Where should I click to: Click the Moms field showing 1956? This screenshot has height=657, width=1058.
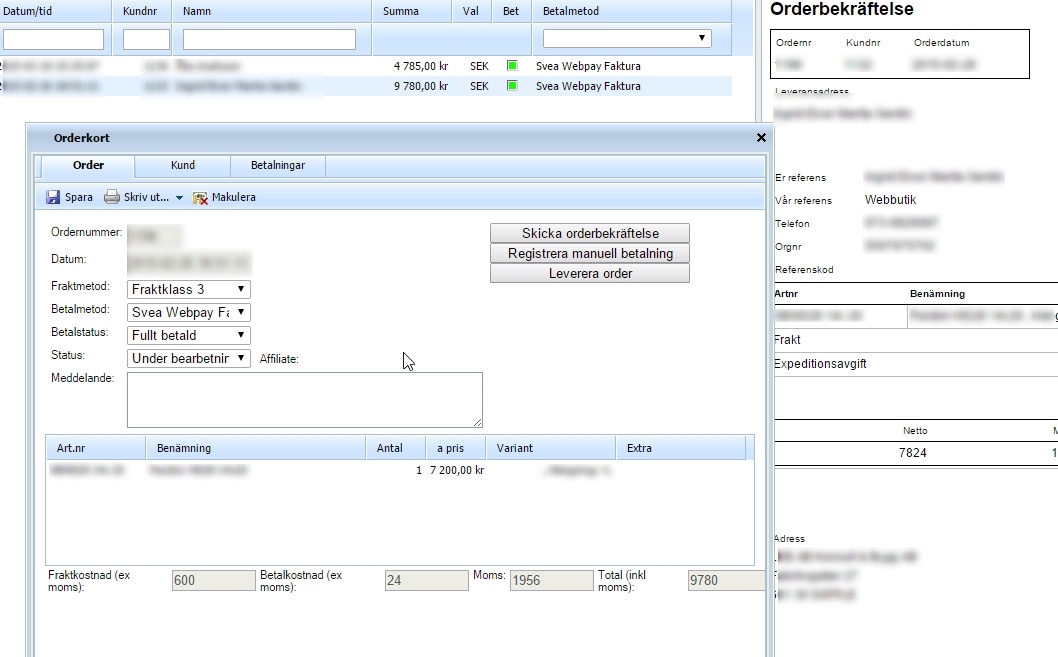click(551, 580)
